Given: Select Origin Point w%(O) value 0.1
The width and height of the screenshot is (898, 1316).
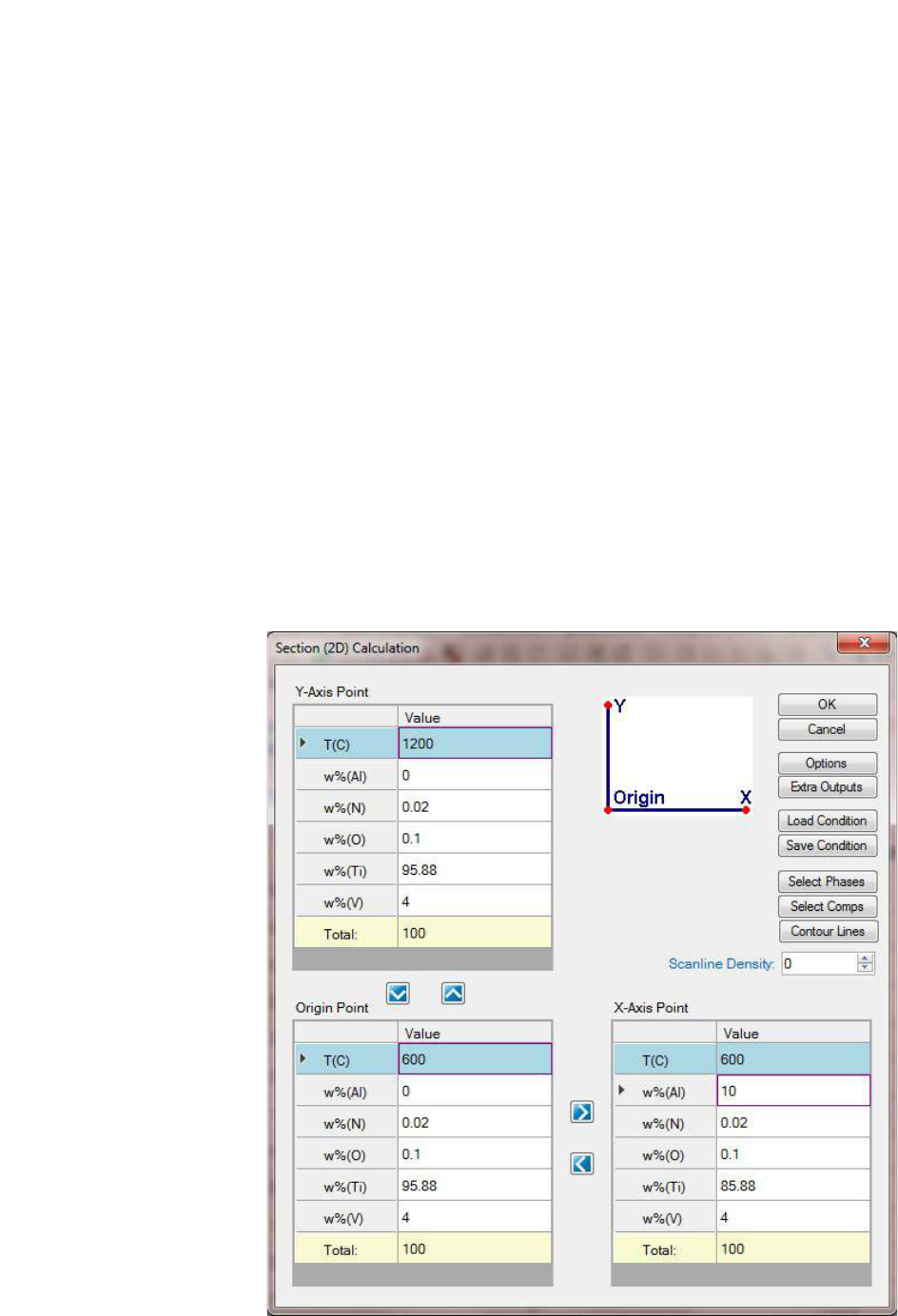Looking at the screenshot, I should click(475, 1153).
